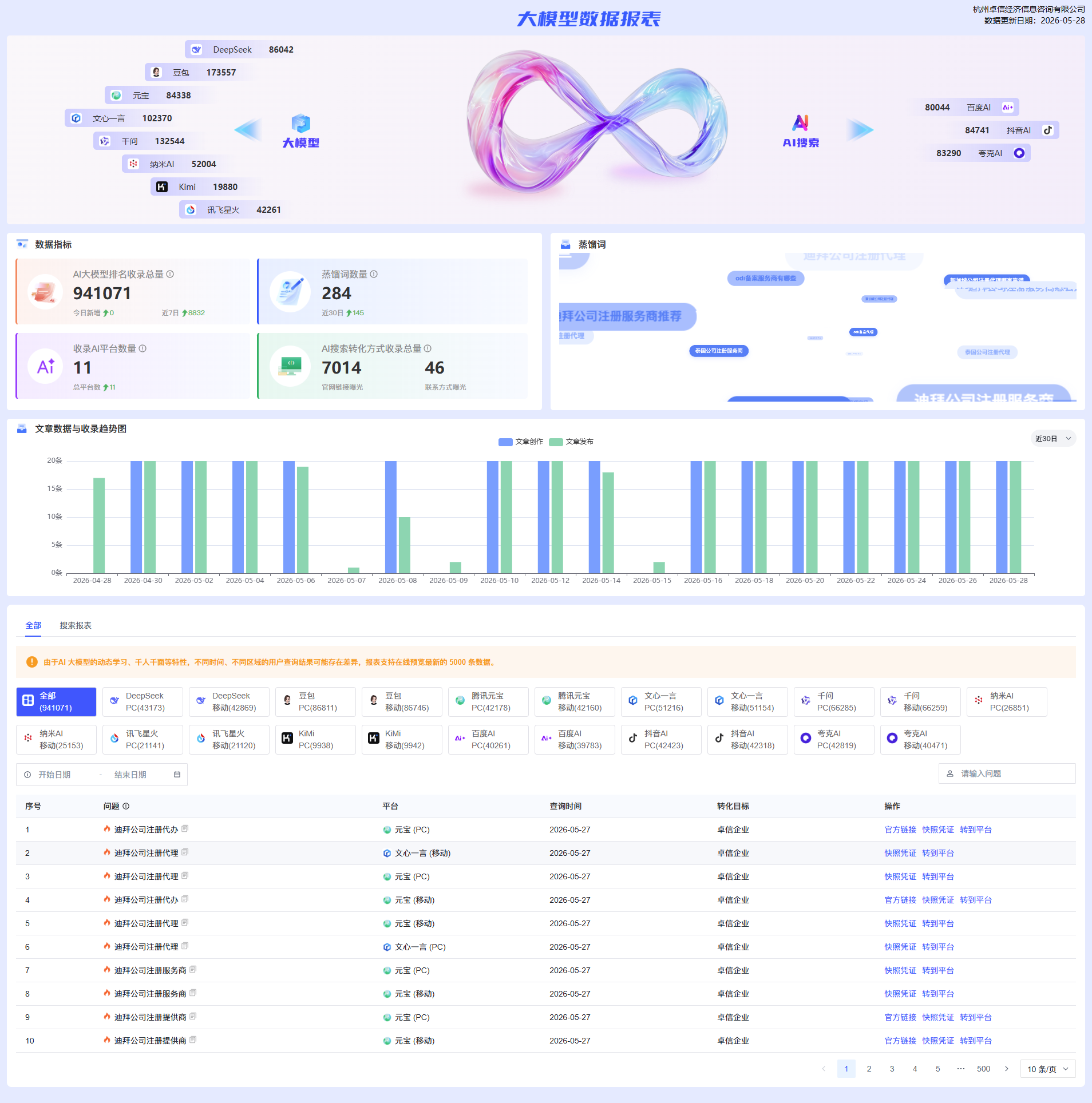Toggle the 文章发布 green legend swatch
Viewport: 1092px width, 1103px height.
click(556, 442)
